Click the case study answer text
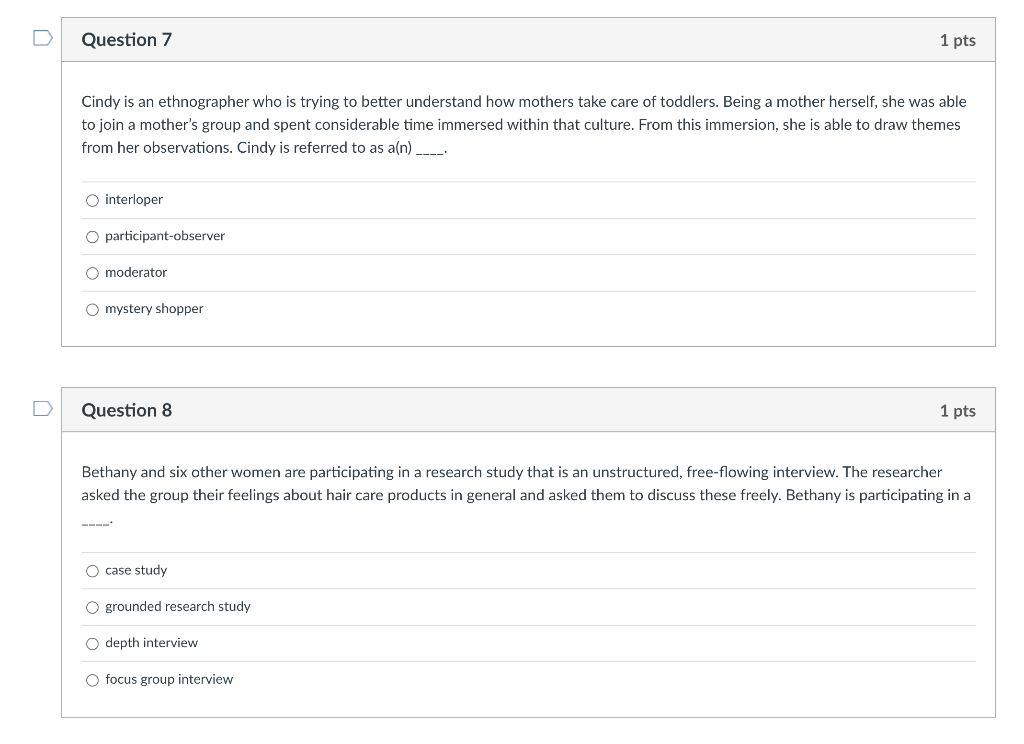Image resolution: width=1024 pixels, height=744 pixels. [136, 570]
